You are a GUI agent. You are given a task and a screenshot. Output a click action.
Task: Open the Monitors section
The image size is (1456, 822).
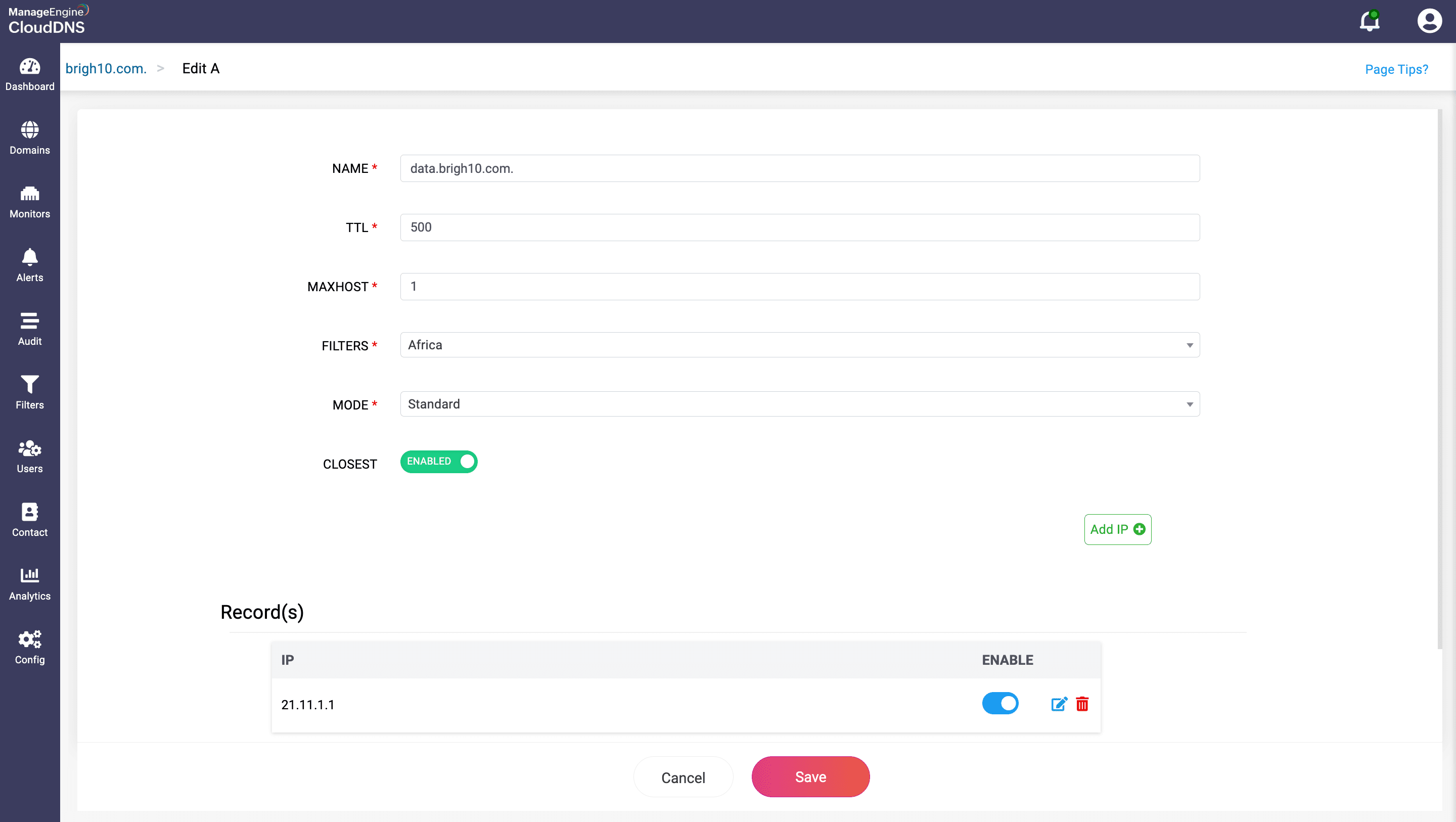30,202
